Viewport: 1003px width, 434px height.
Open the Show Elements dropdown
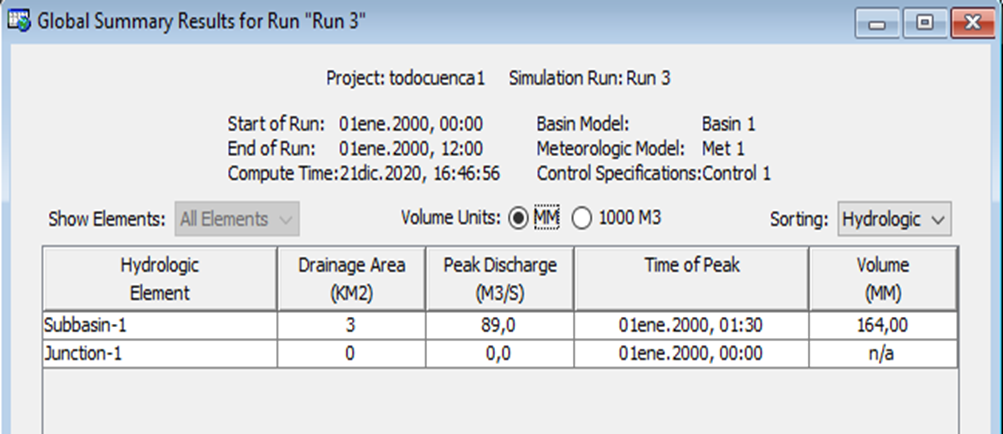237,218
